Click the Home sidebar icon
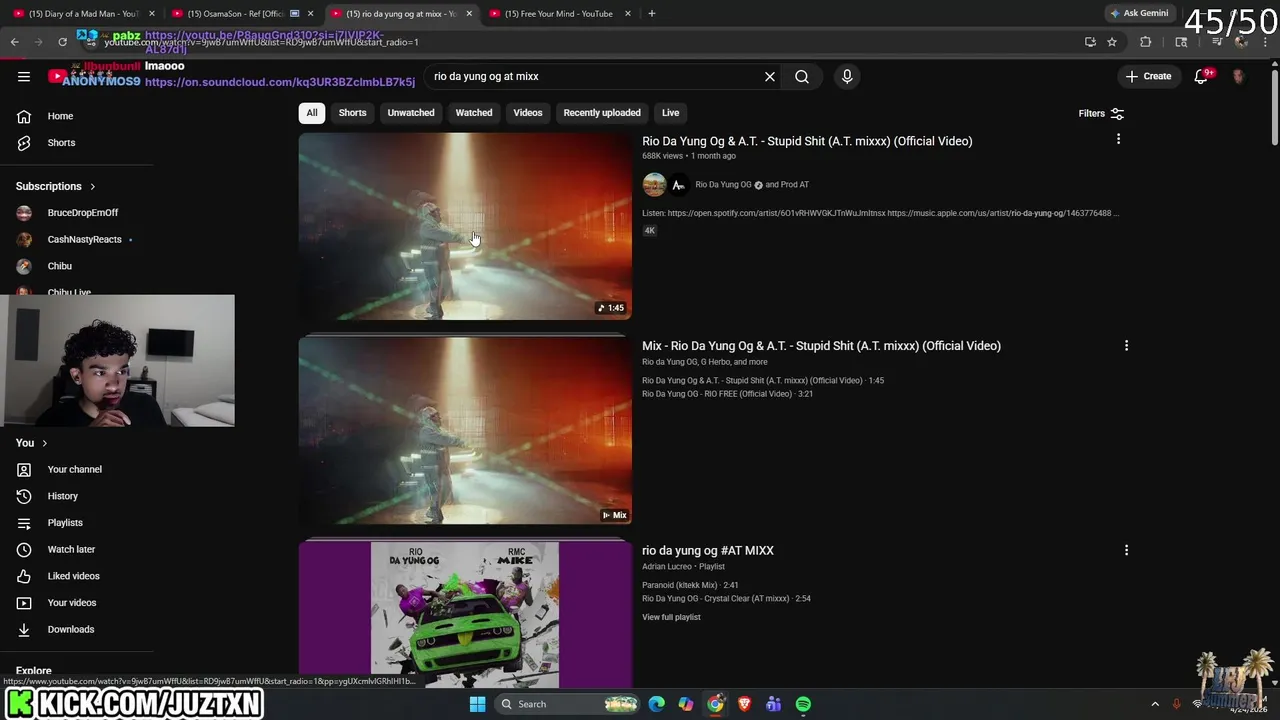1280x720 pixels. click(24, 116)
